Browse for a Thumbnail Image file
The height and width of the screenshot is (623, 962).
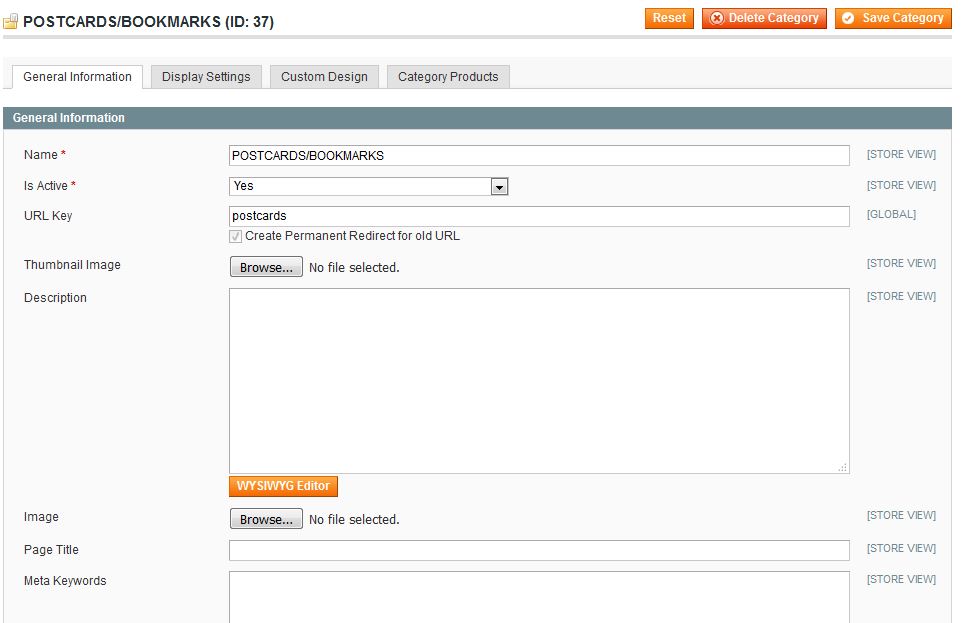[266, 268]
